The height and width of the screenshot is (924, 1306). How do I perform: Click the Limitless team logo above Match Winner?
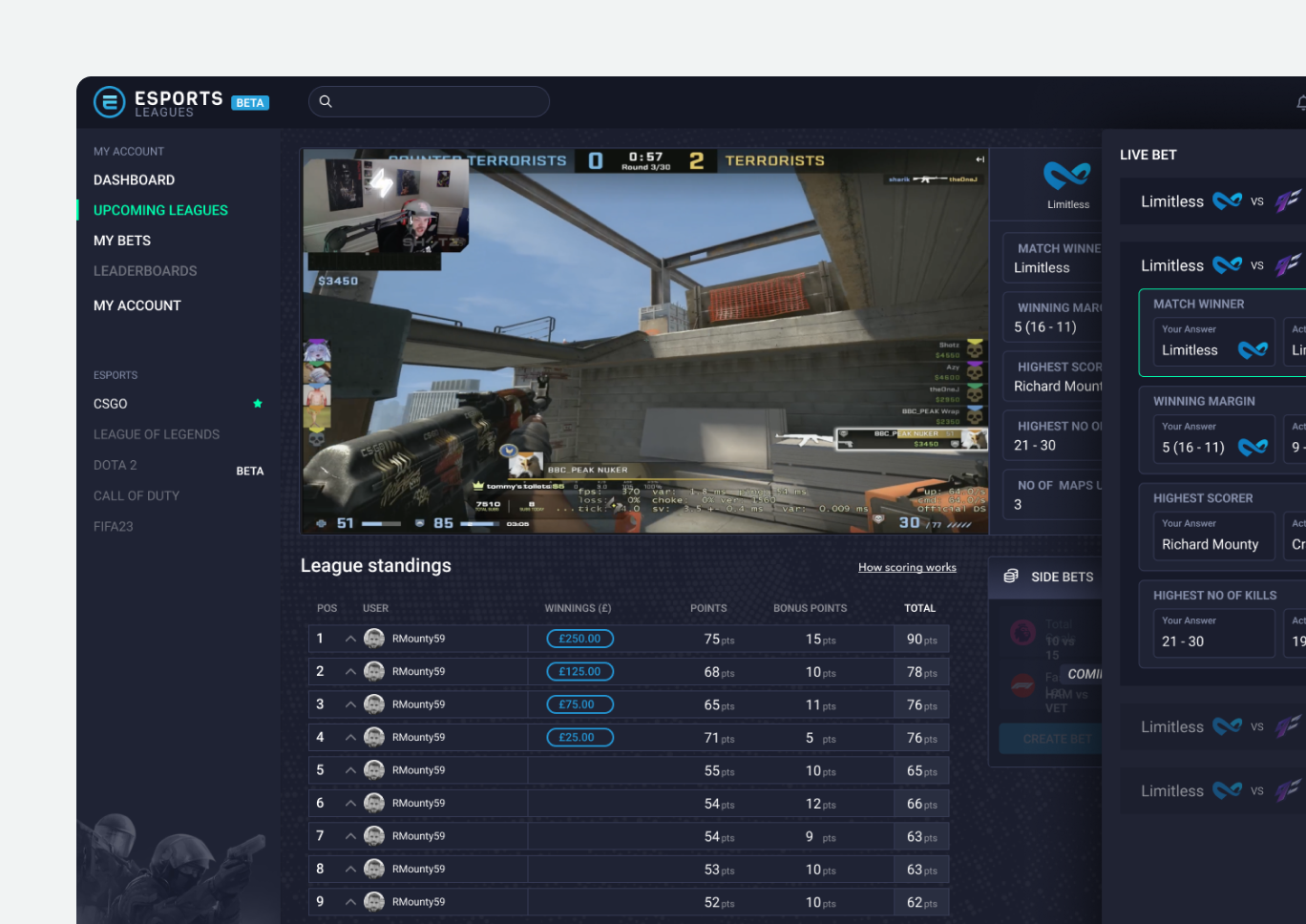tap(1066, 176)
